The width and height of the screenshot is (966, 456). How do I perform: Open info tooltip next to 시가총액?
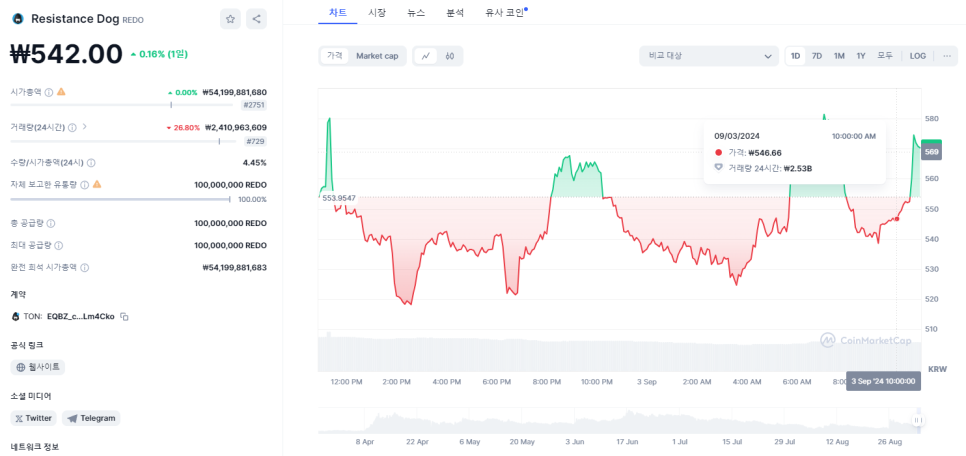[49, 92]
